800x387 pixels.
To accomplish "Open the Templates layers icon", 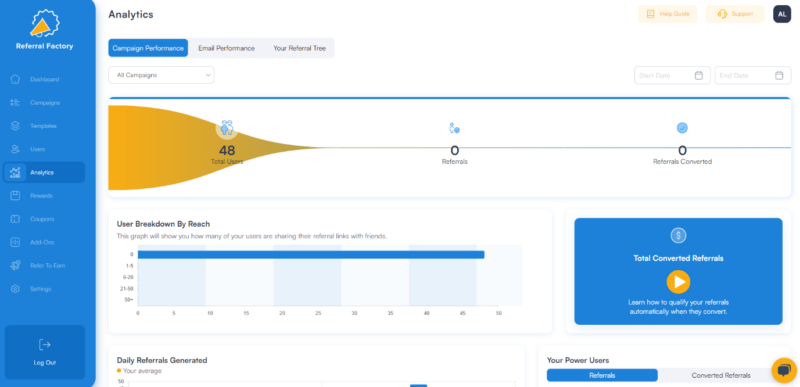I will click(x=15, y=126).
